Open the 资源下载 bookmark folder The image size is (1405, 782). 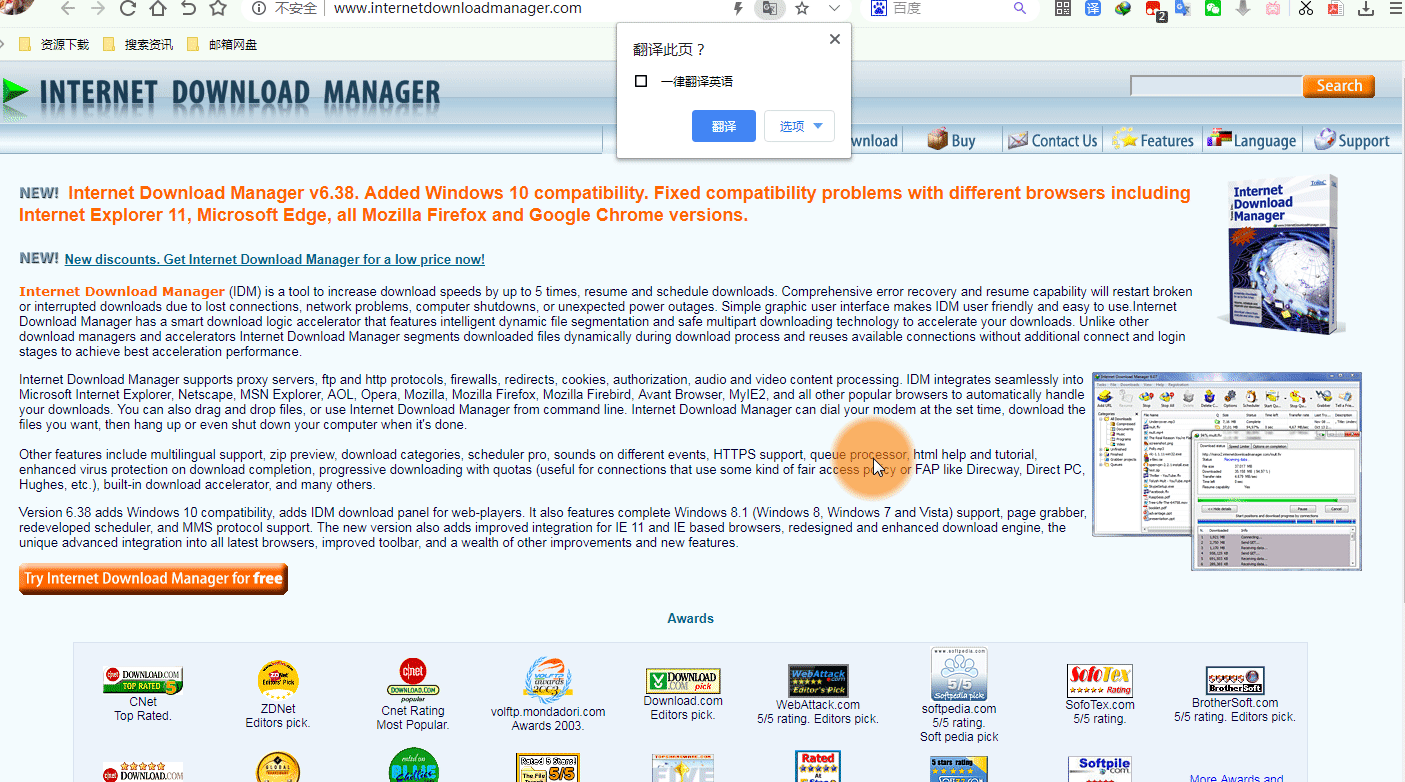click(x=54, y=44)
